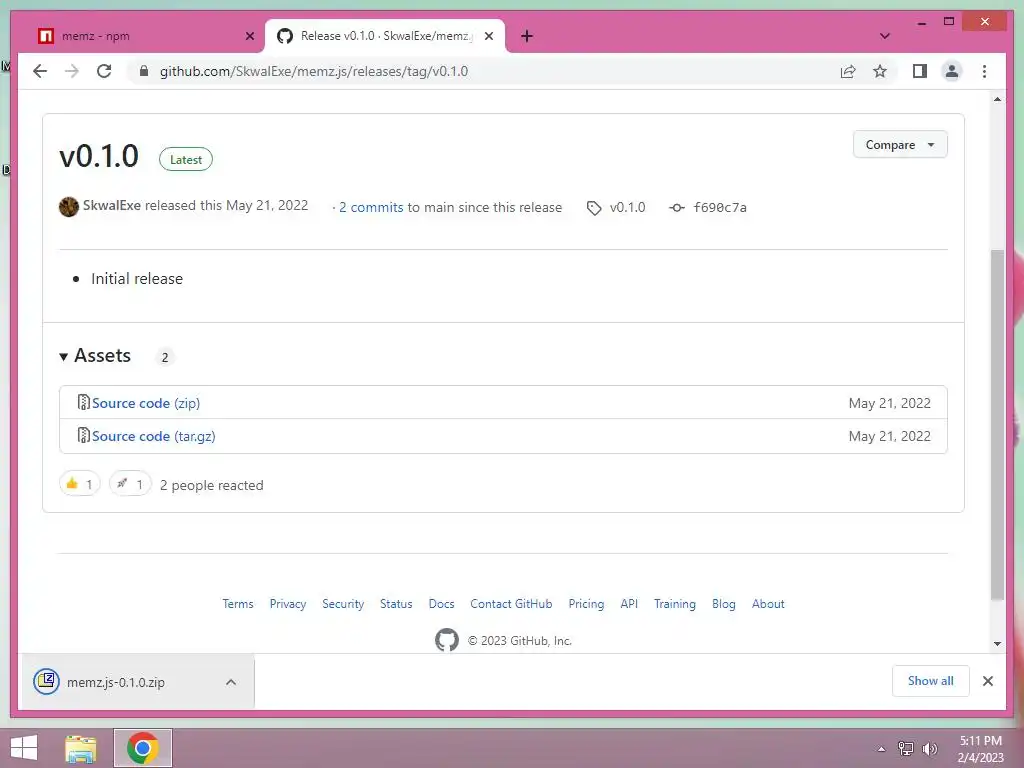Open the Privacy footer link
The width and height of the screenshot is (1024, 768).
(288, 603)
